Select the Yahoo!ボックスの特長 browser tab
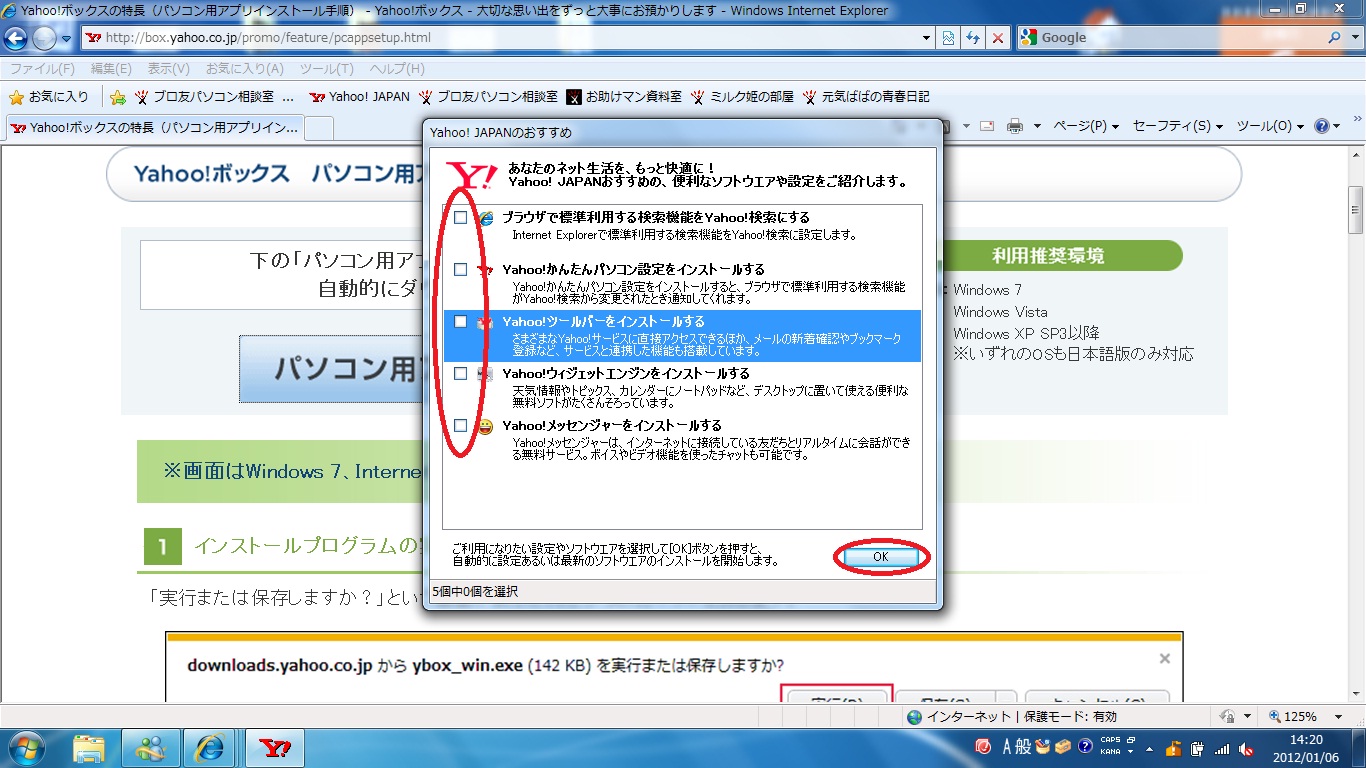This screenshot has width=1366, height=768. pos(154,128)
